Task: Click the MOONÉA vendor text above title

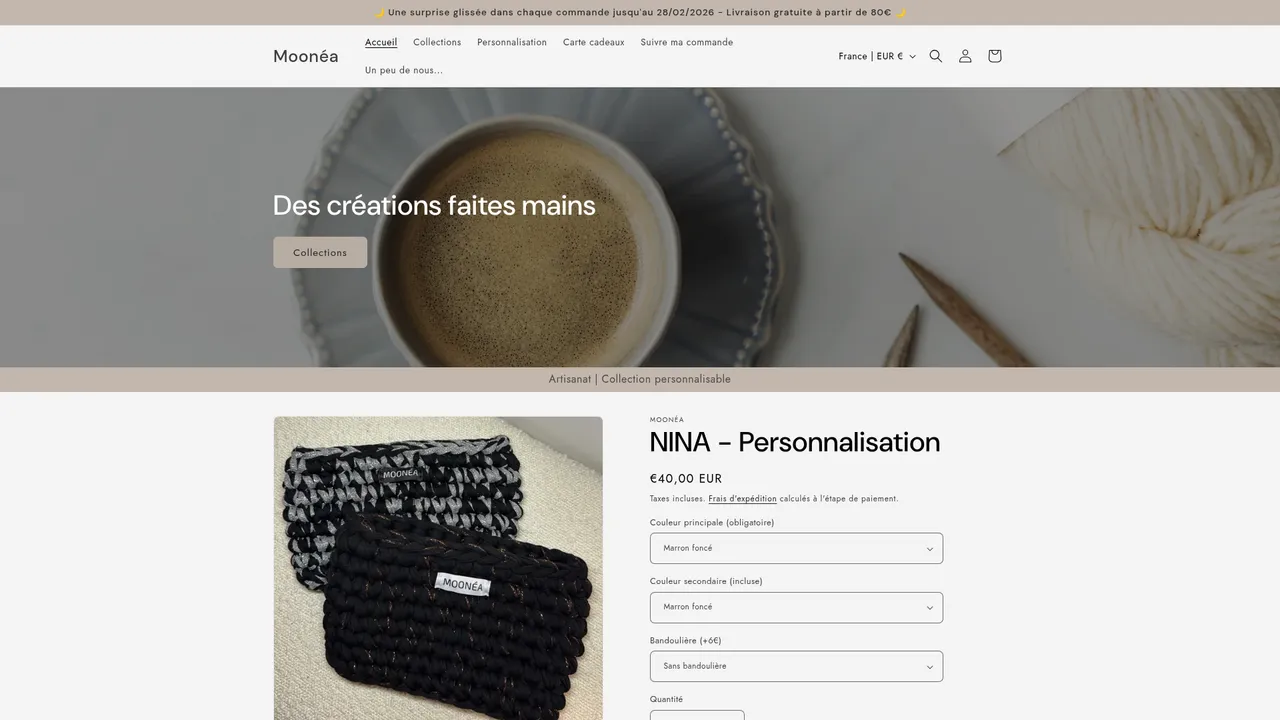Action: click(x=667, y=420)
